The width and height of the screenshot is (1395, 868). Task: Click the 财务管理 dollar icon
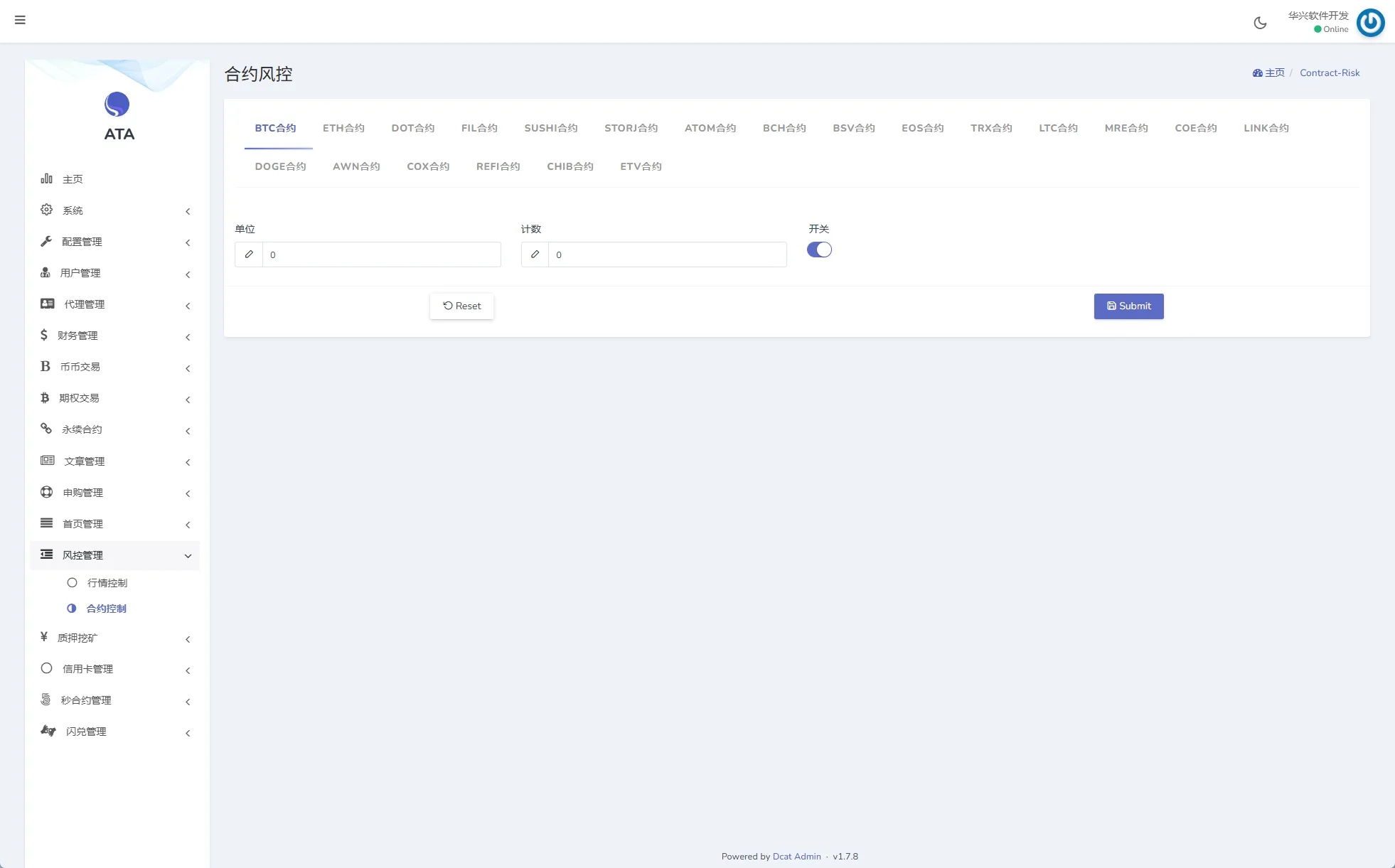(44, 336)
